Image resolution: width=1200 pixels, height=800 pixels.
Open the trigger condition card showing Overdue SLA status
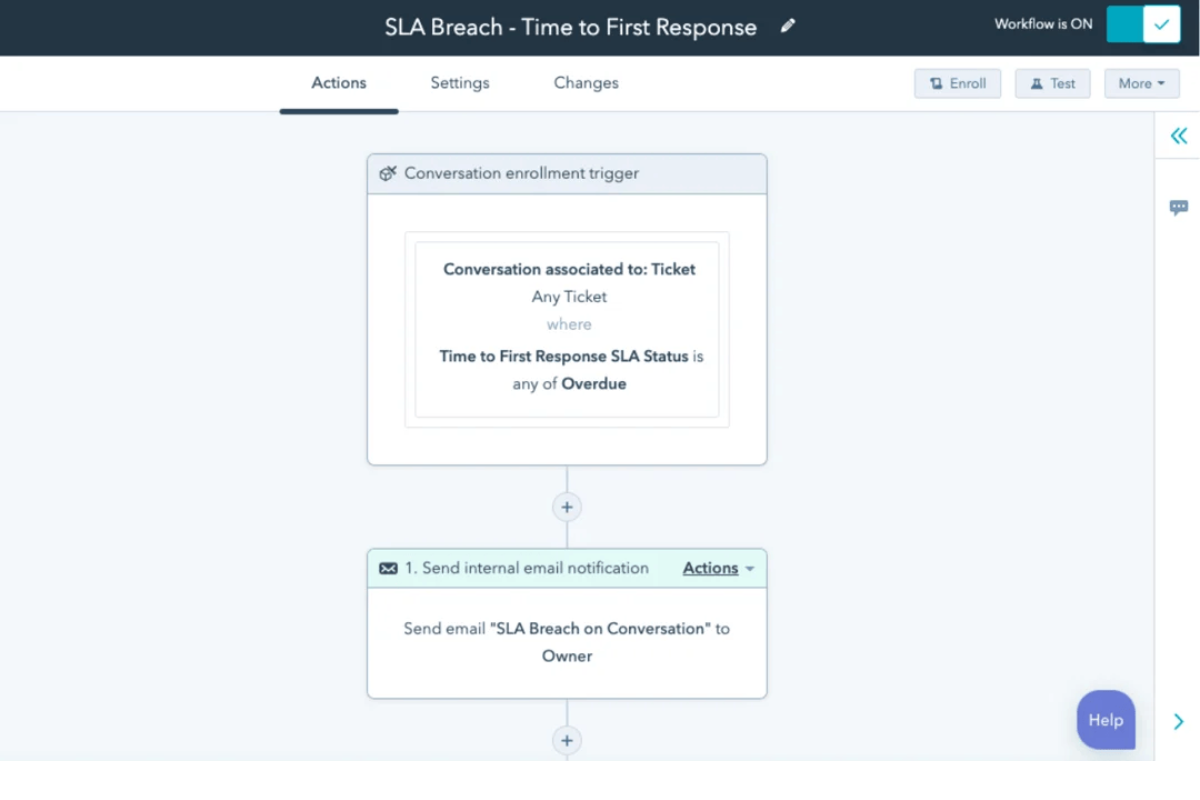[x=567, y=326]
